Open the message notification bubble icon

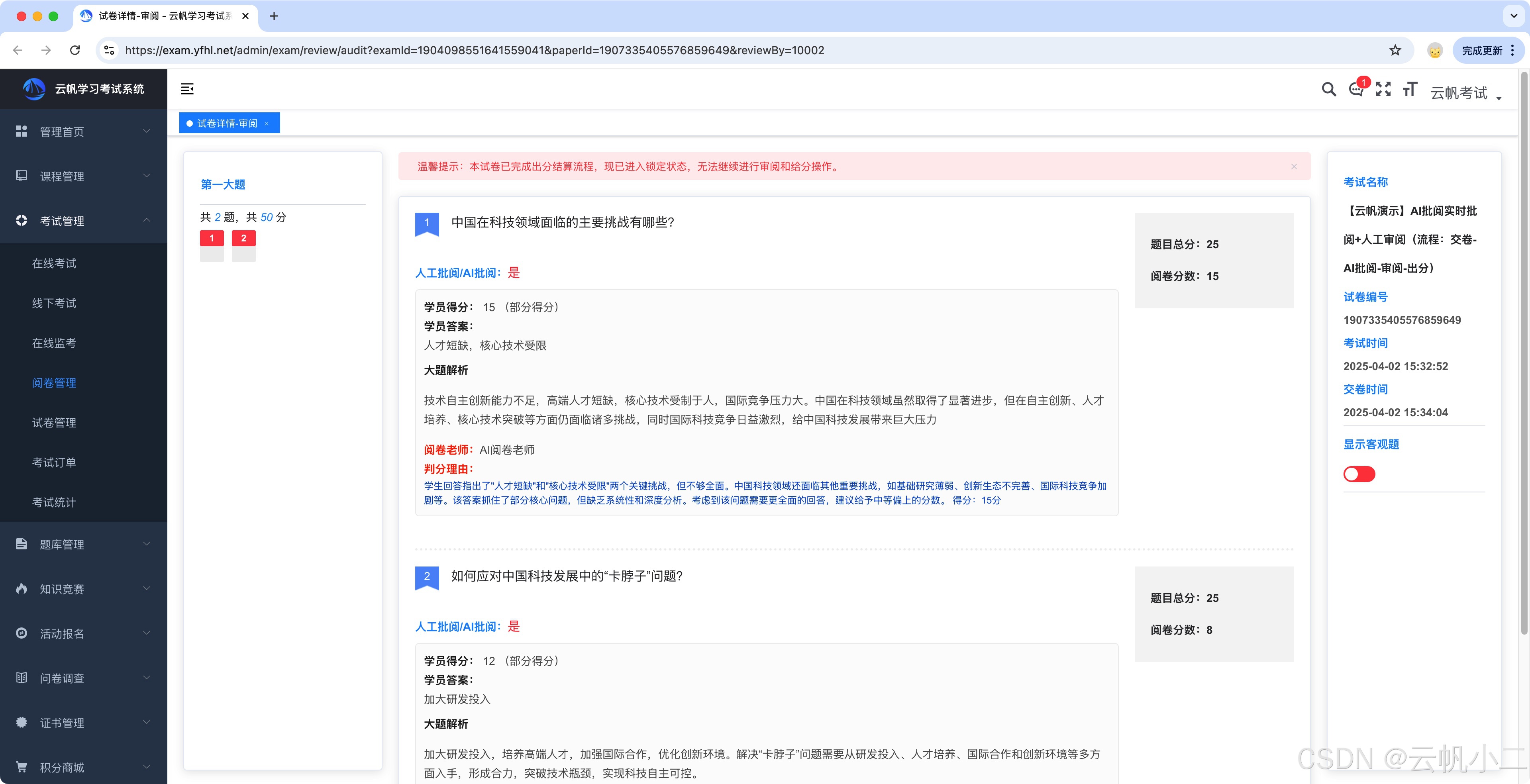(x=1356, y=90)
